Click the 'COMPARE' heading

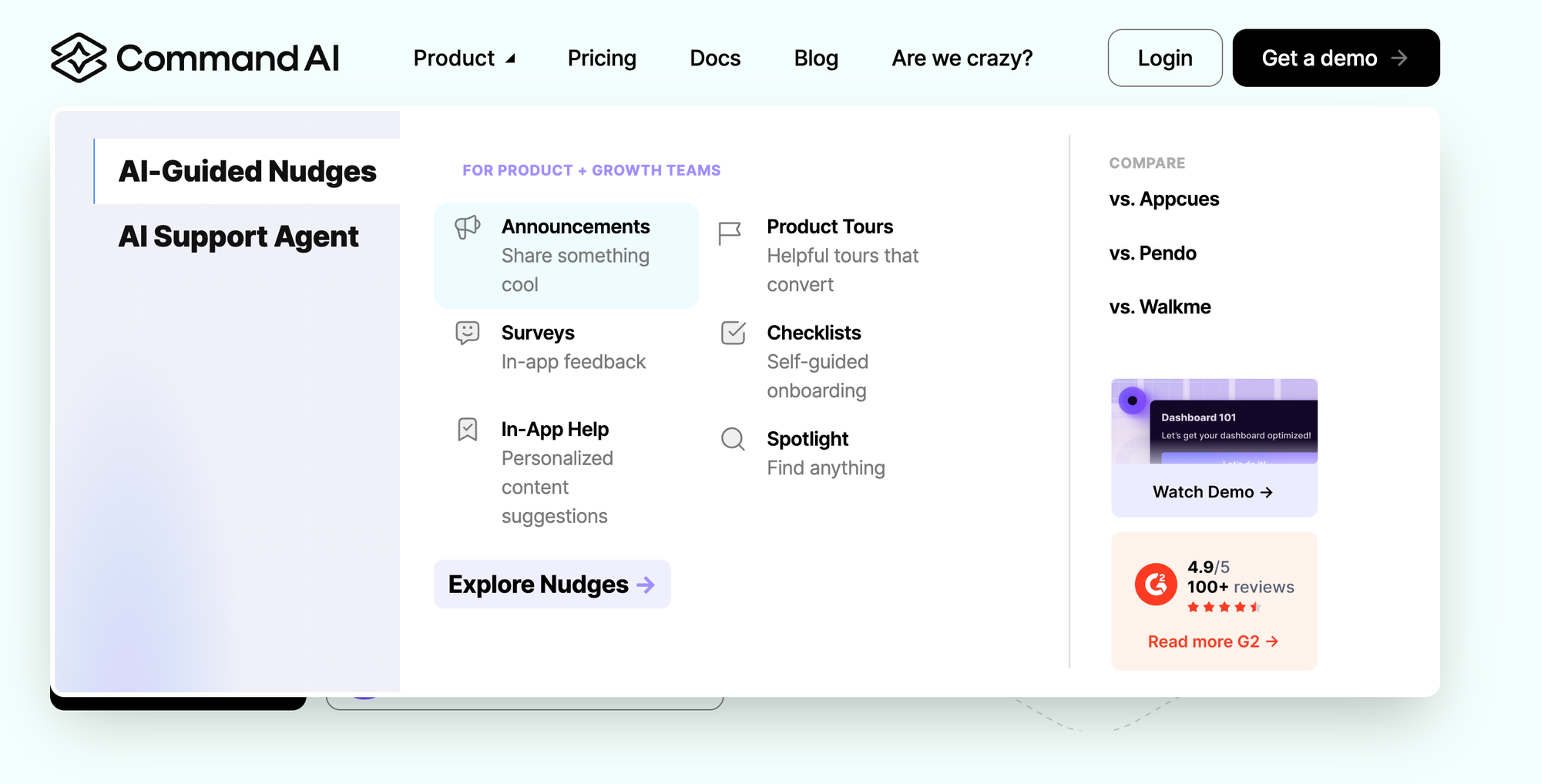[1147, 163]
